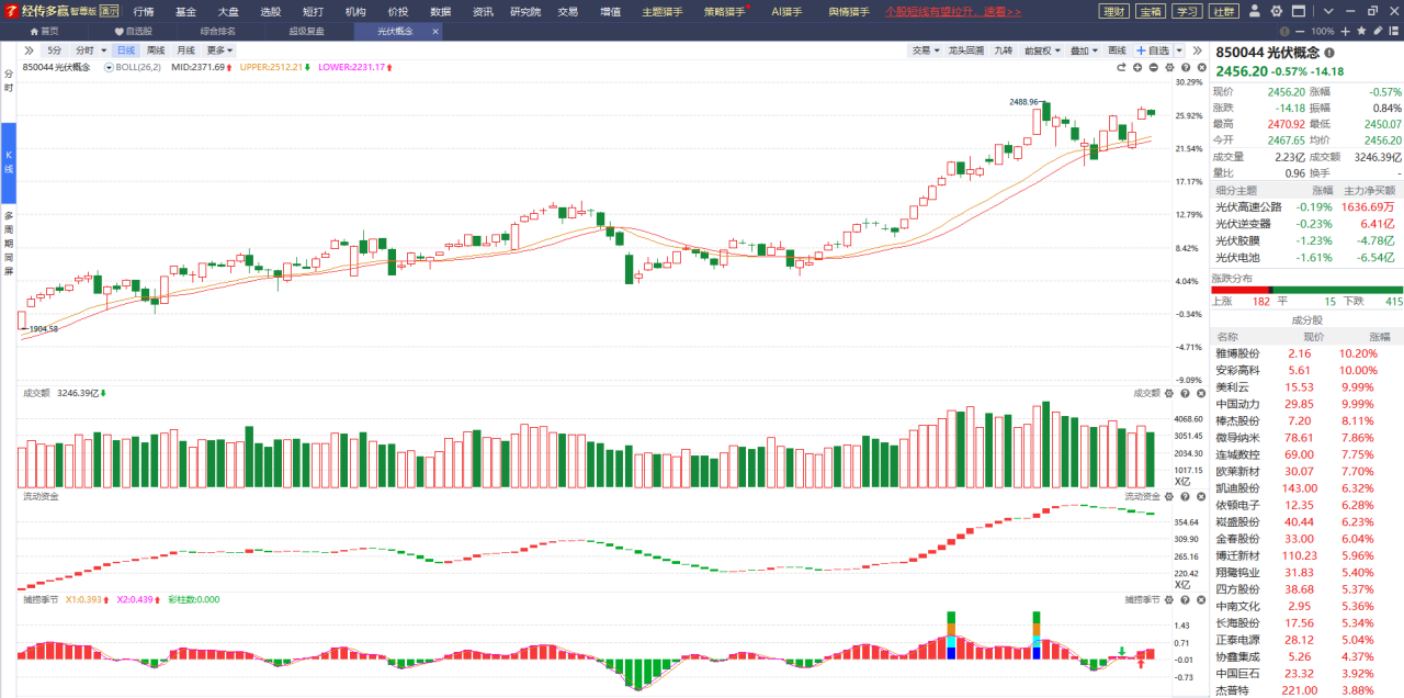Open the 研究院 menu

(x=525, y=12)
